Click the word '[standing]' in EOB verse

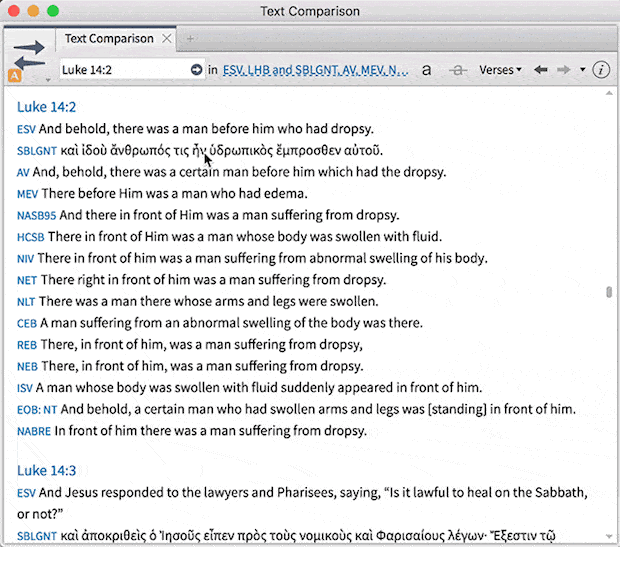[x=457, y=409]
